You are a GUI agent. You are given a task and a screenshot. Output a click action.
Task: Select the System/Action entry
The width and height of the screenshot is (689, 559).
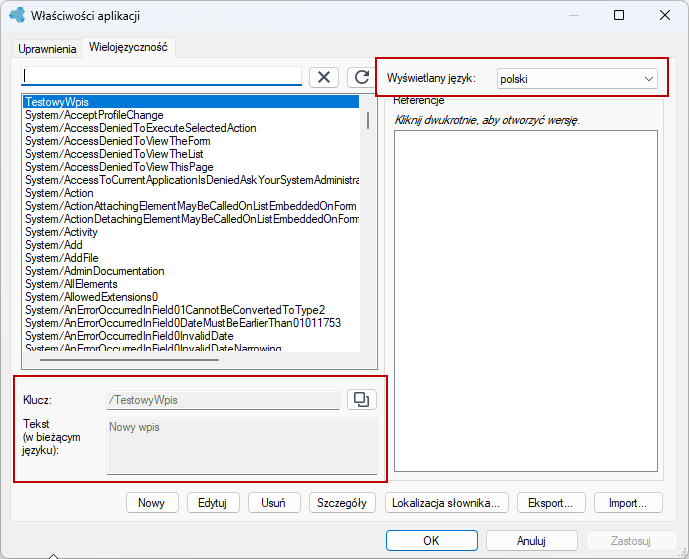tap(191, 193)
